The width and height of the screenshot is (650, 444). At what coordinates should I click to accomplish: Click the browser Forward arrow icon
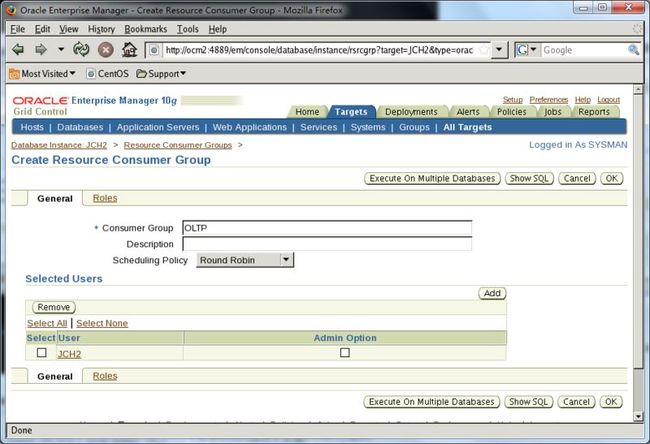coord(41,50)
